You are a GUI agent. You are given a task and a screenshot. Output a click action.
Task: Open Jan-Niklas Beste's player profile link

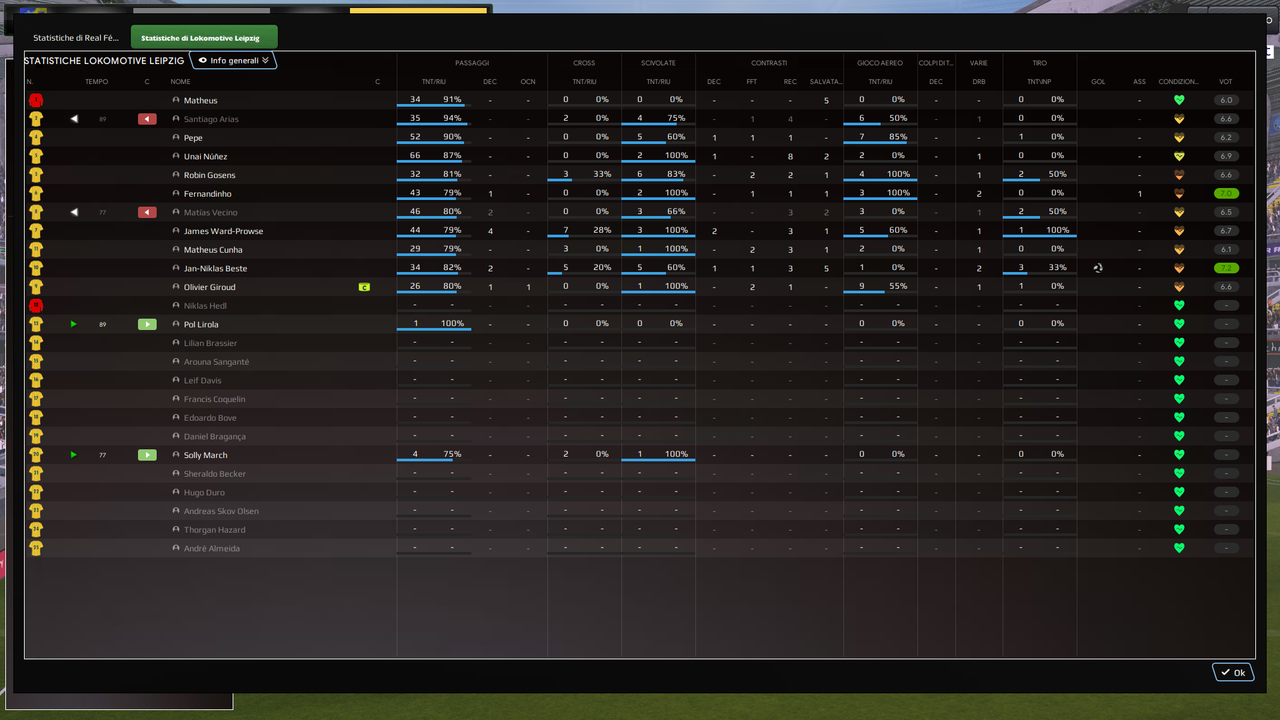pos(215,268)
